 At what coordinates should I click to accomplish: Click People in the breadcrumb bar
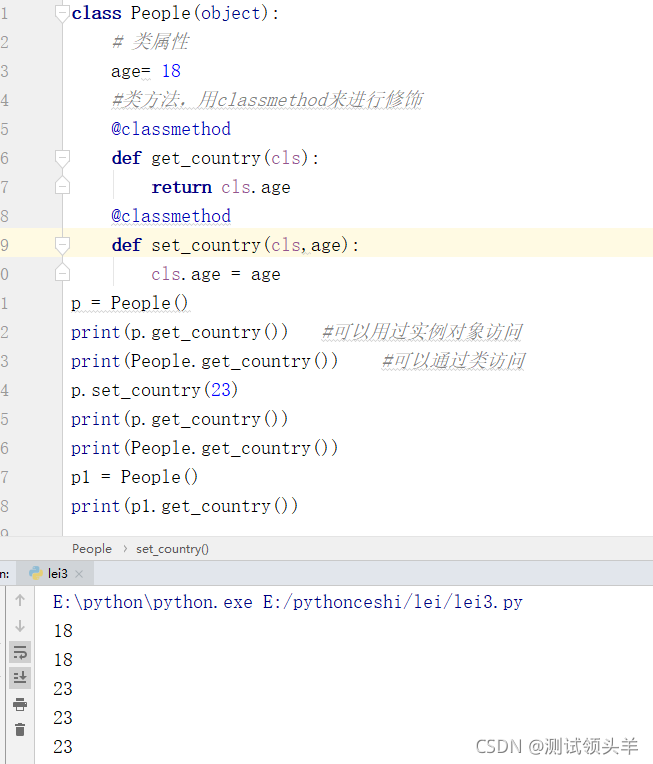(92, 548)
